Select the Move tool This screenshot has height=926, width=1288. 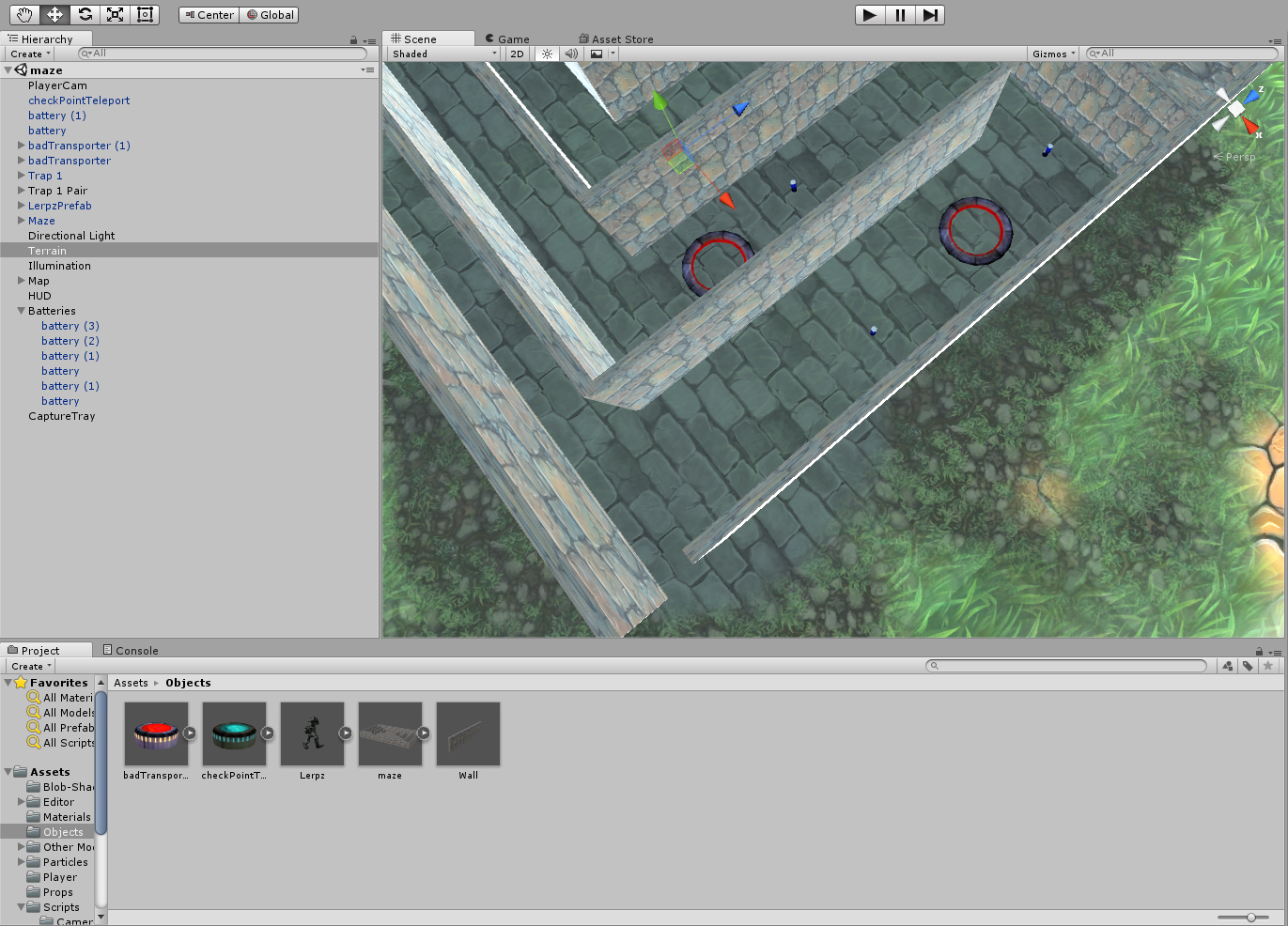click(54, 14)
